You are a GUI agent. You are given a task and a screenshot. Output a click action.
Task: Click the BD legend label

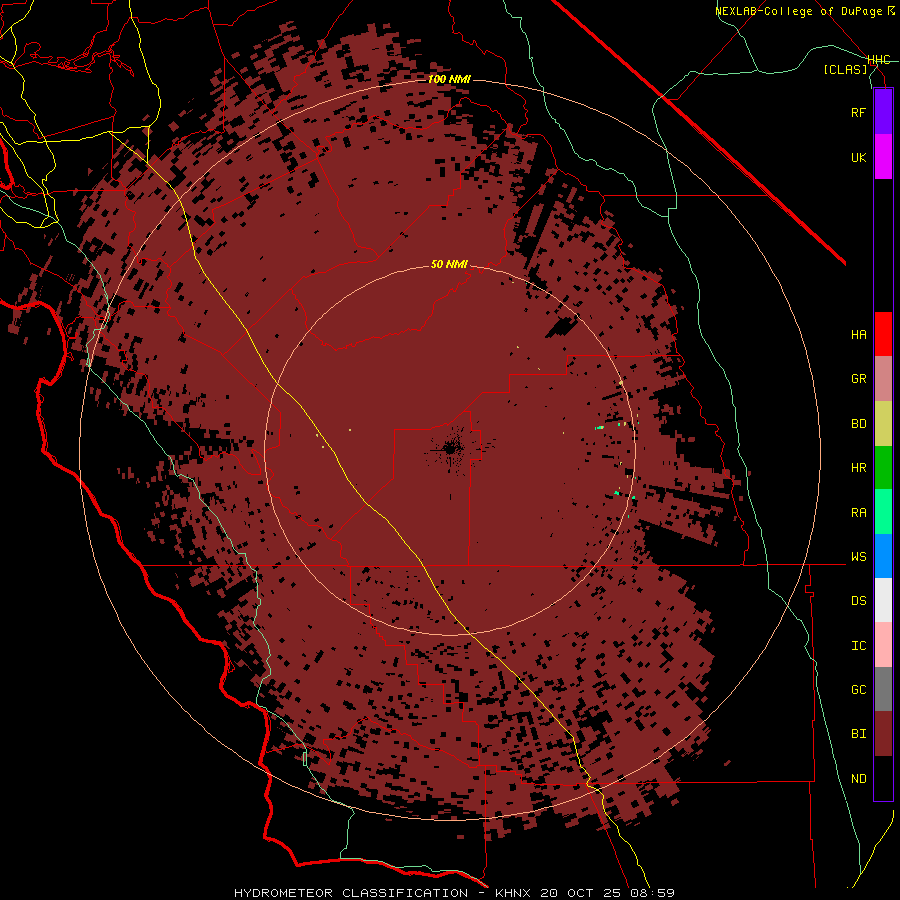pos(858,424)
